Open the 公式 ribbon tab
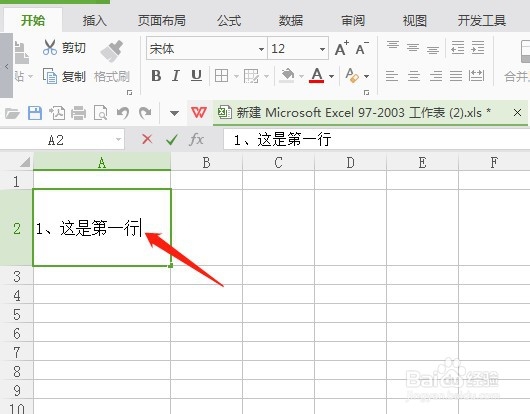 coord(229,21)
